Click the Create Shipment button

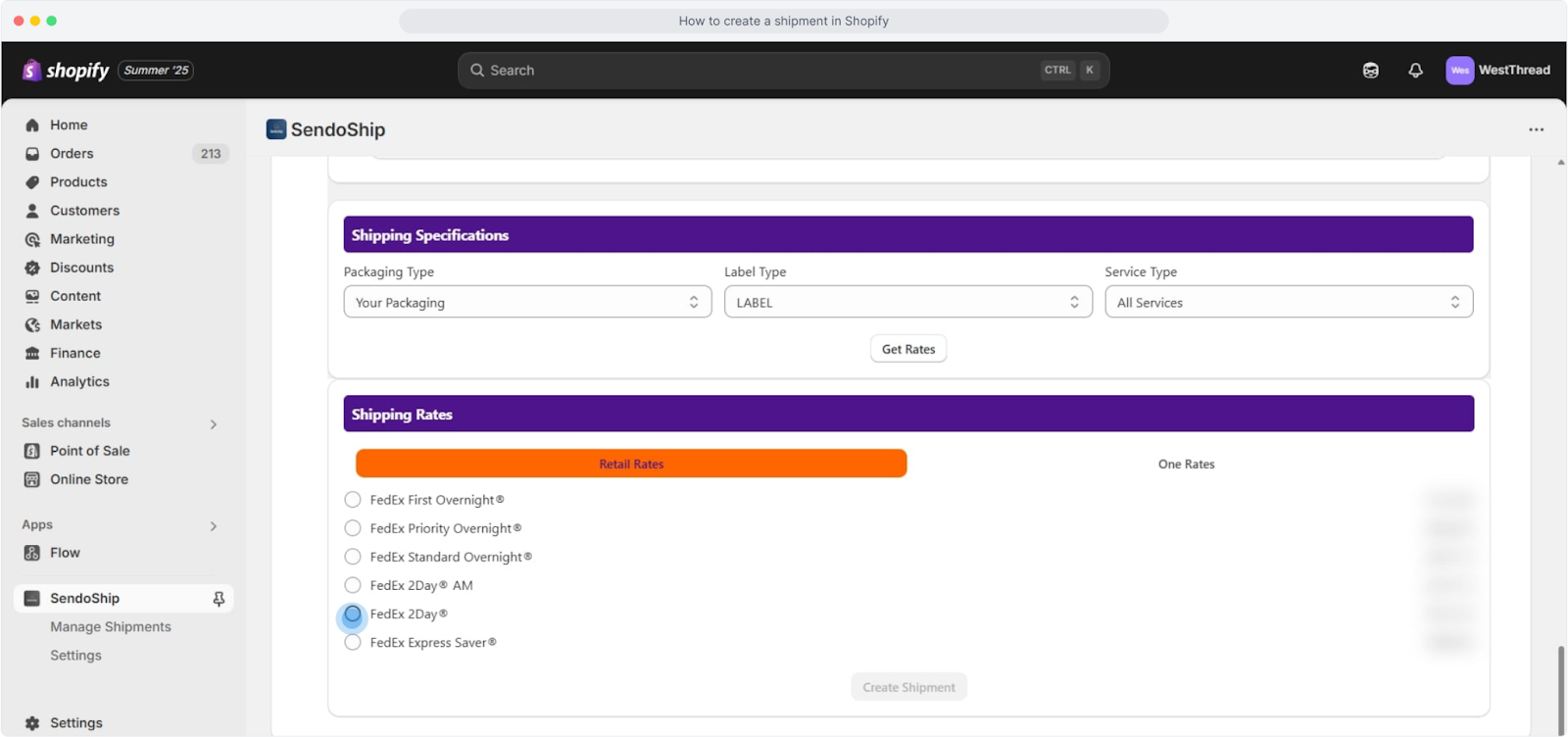(908, 687)
